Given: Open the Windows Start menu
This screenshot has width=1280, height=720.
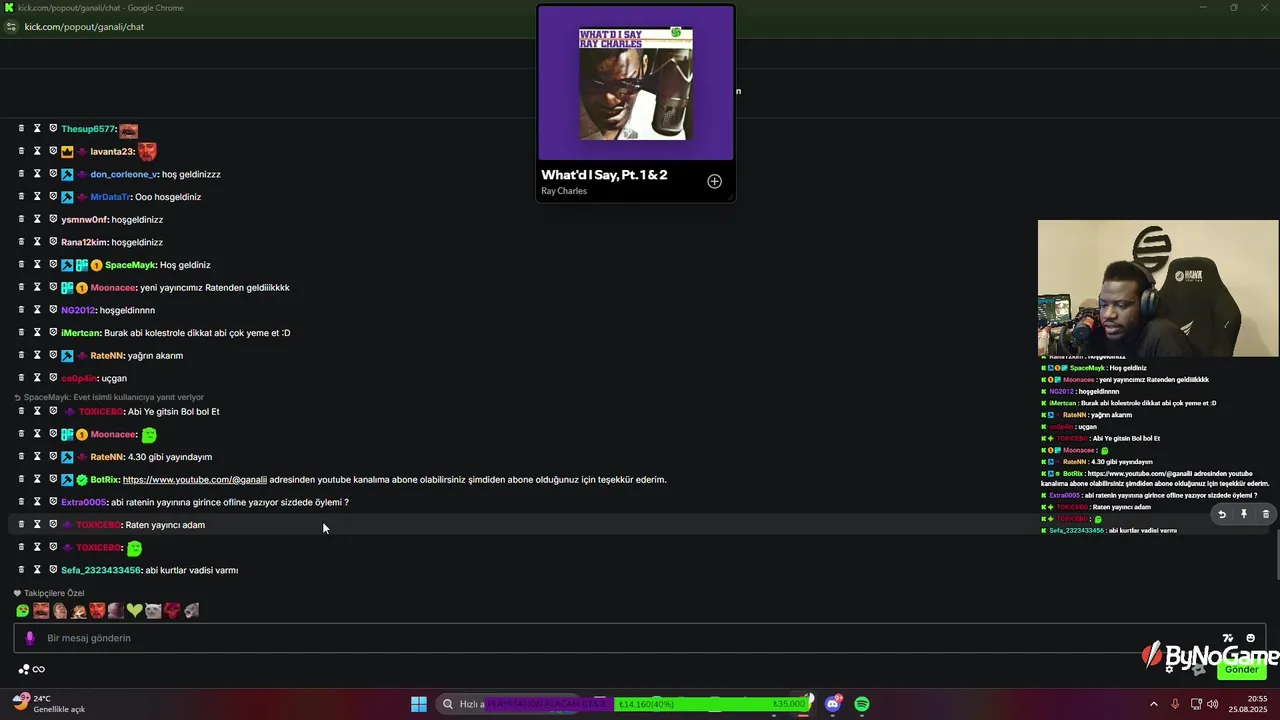Looking at the screenshot, I should click(x=419, y=704).
